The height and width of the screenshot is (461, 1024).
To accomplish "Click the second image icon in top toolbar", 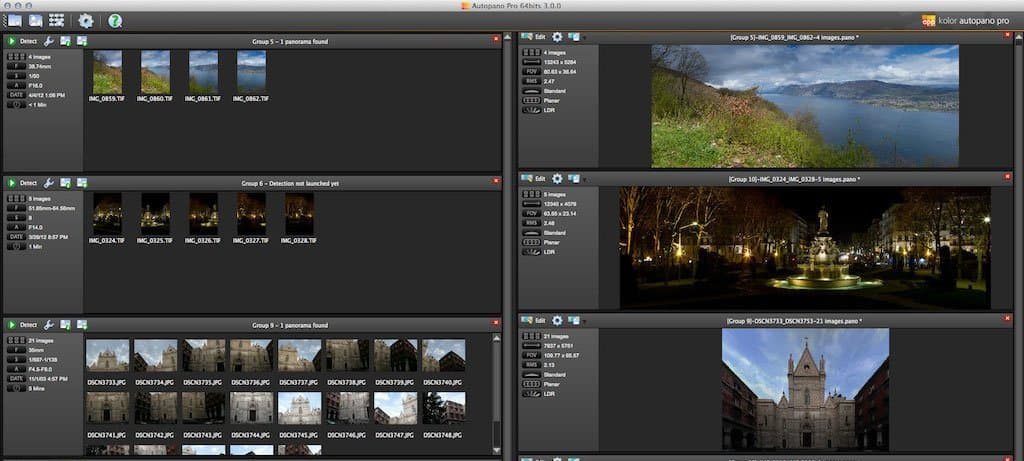I will pos(35,20).
